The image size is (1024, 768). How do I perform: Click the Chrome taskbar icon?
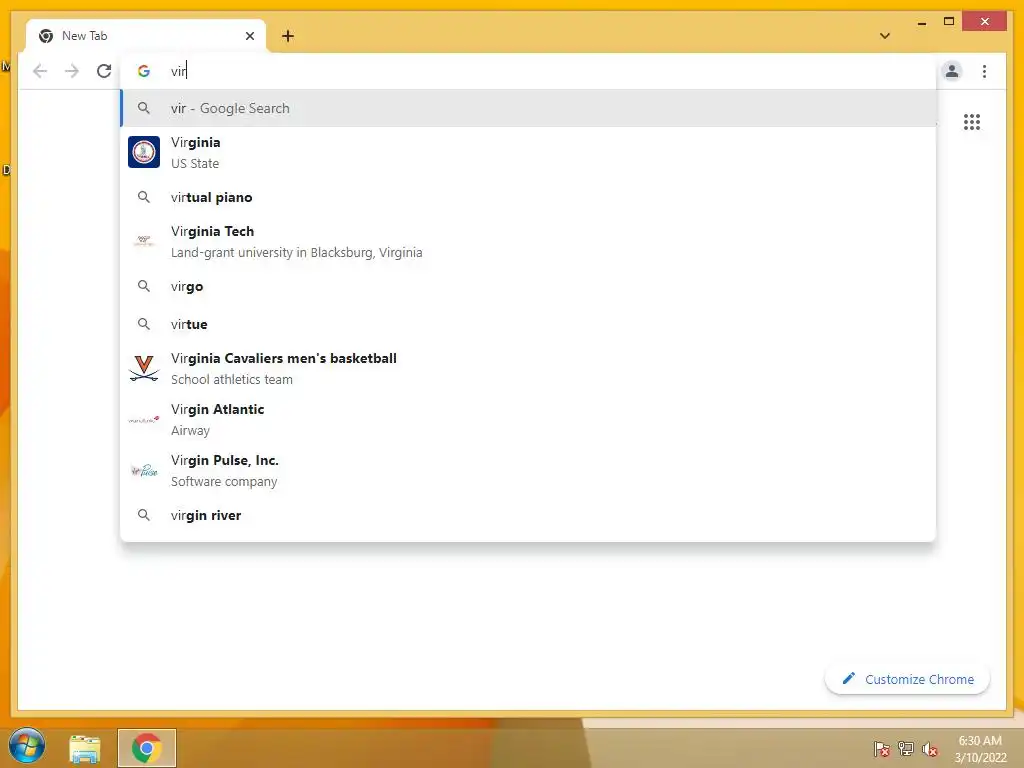coord(147,748)
